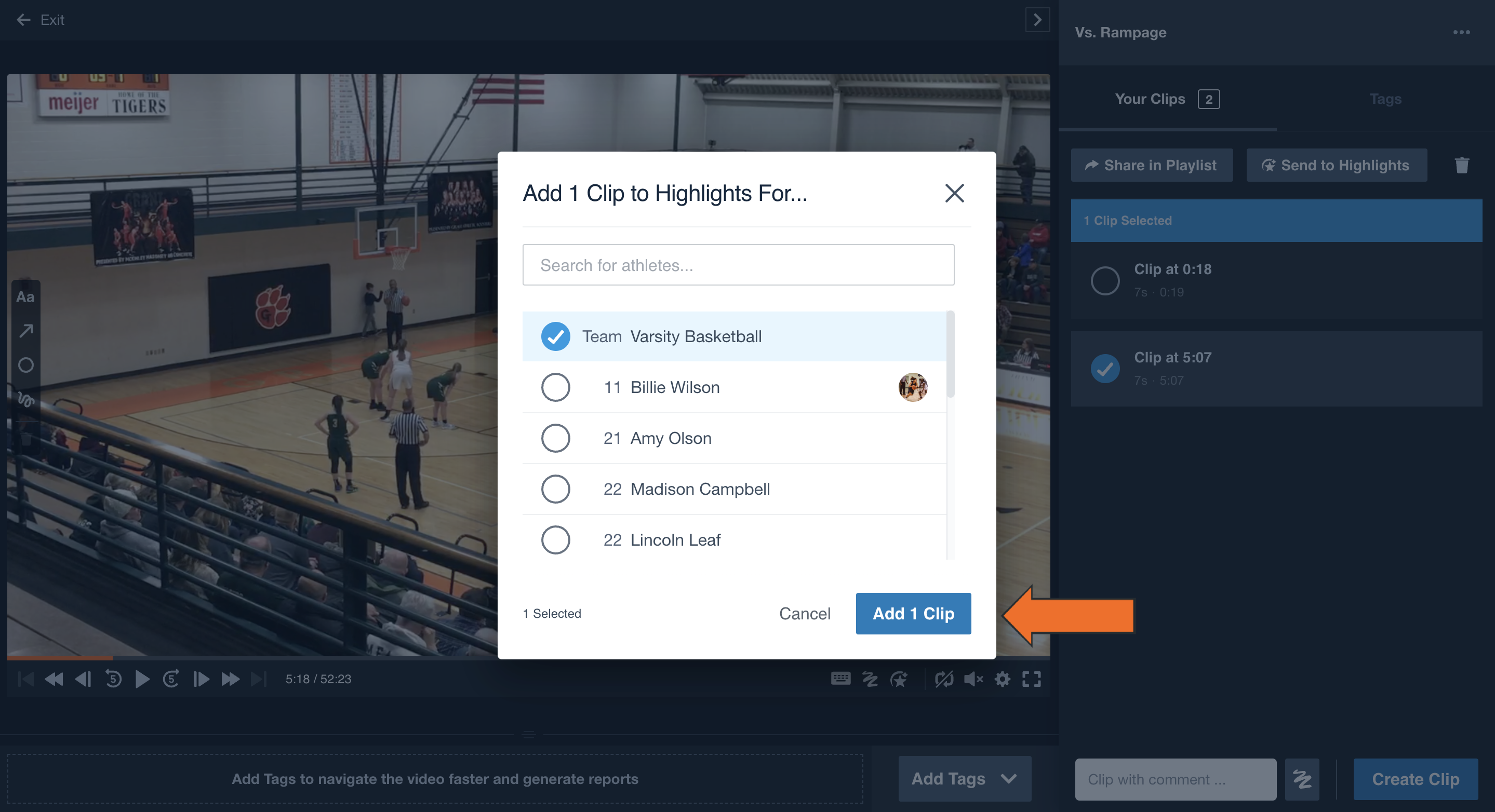Switch to the Your Clips tab
This screenshot has width=1495, height=812.
[x=1167, y=99]
